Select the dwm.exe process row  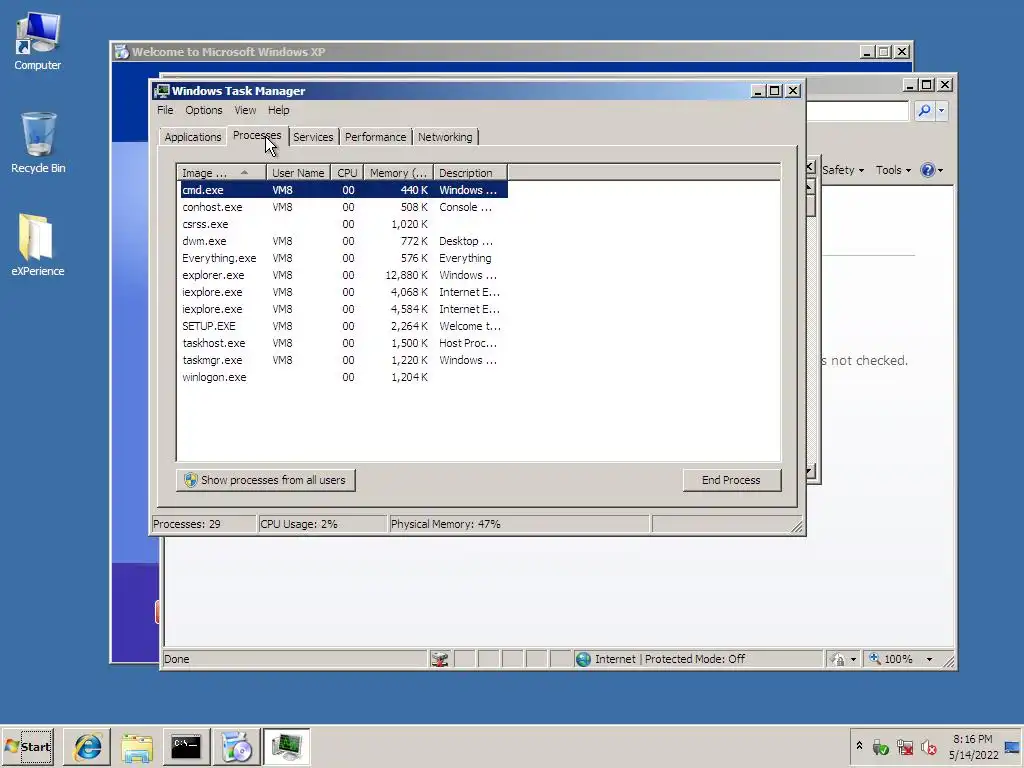[344, 241]
